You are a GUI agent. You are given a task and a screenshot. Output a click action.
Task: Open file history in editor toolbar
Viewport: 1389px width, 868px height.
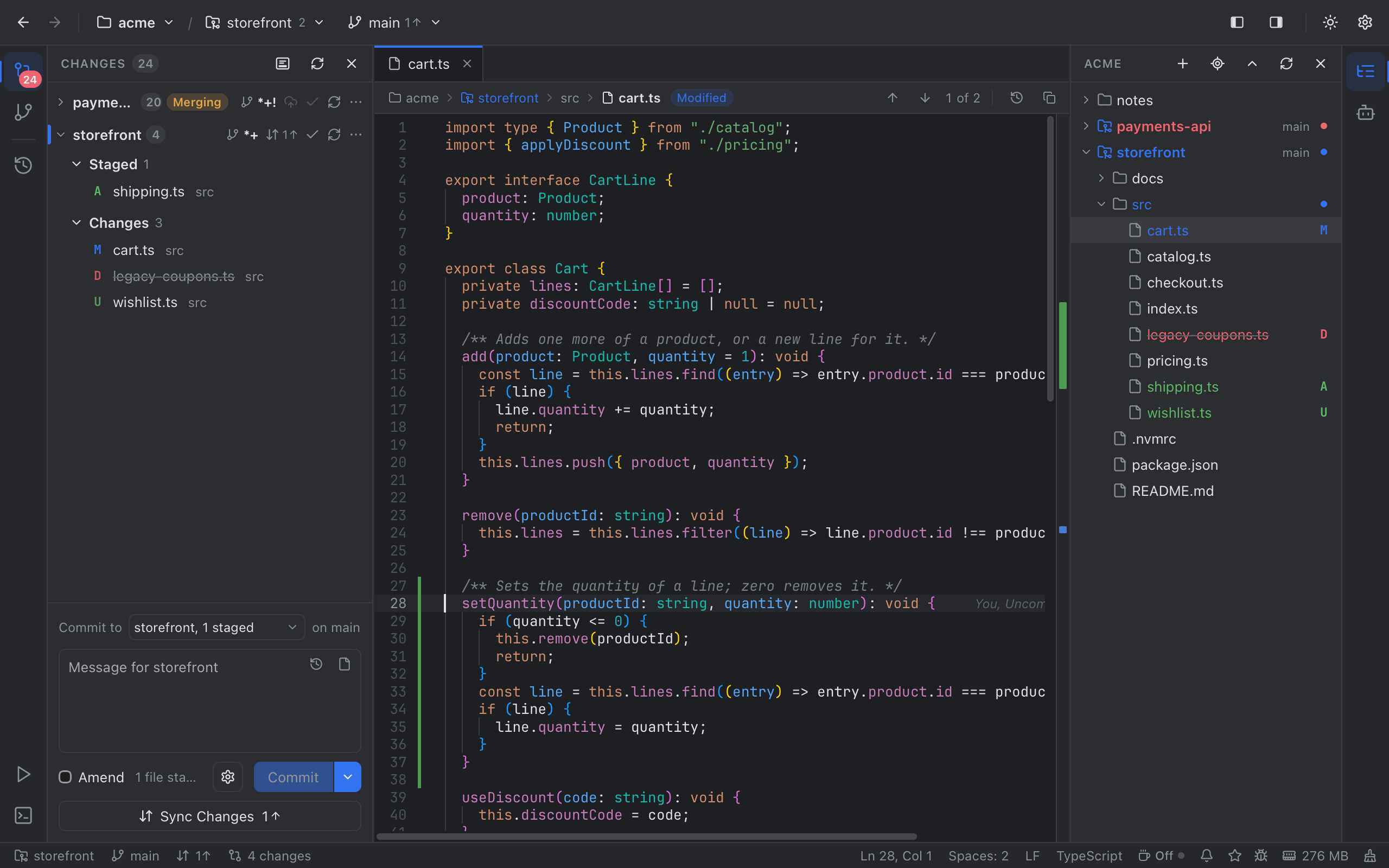(x=1016, y=98)
